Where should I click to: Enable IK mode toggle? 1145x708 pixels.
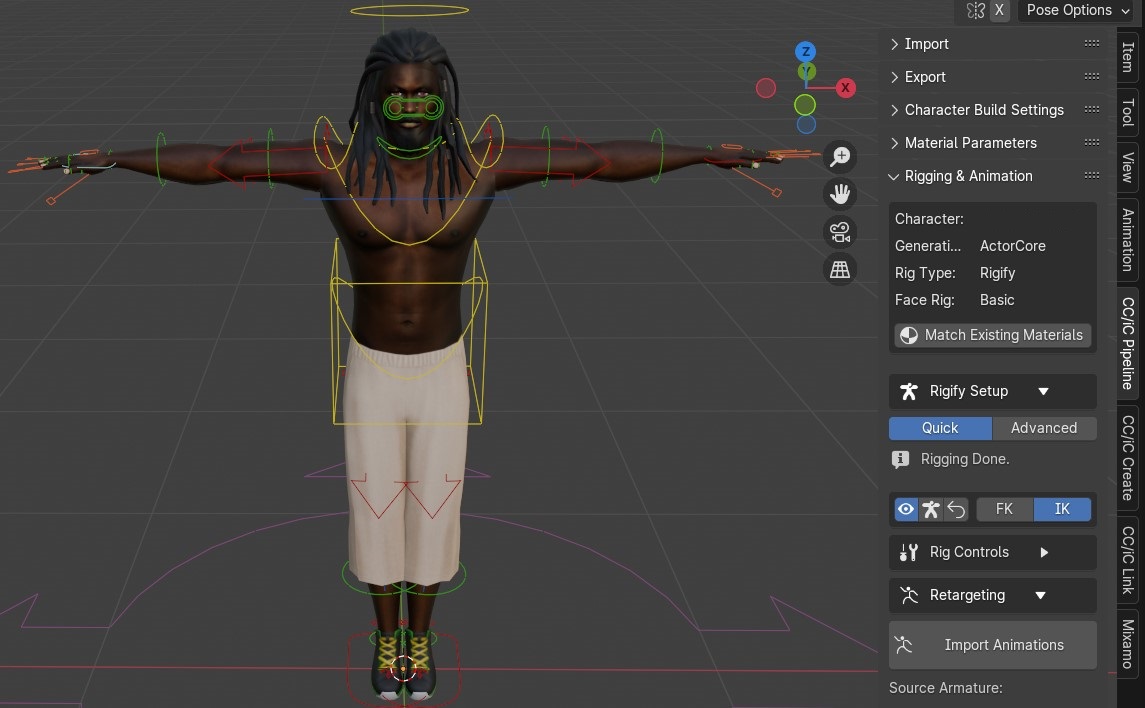1062,509
